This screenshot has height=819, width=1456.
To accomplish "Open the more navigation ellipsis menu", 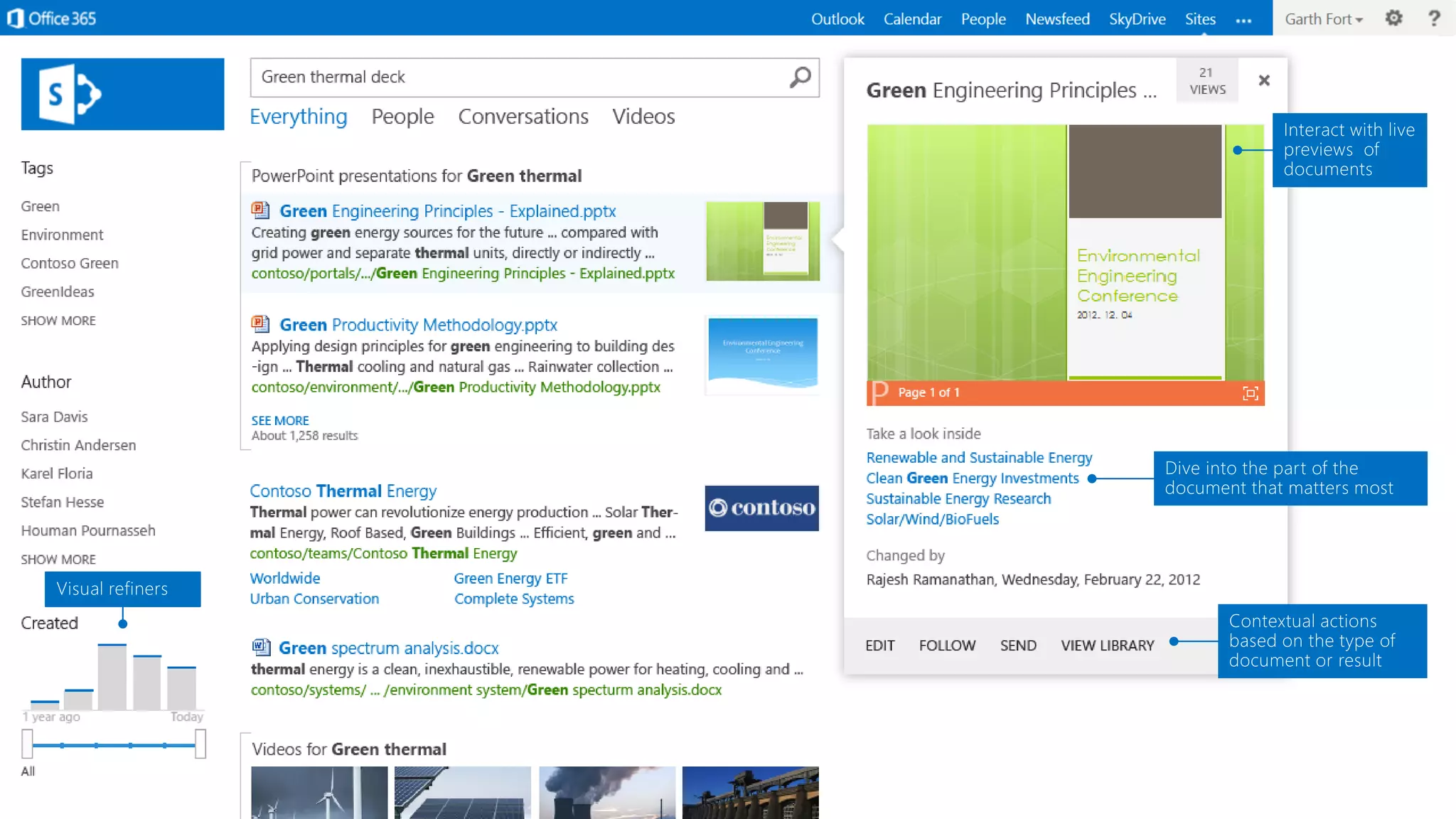I will coord(1243,21).
